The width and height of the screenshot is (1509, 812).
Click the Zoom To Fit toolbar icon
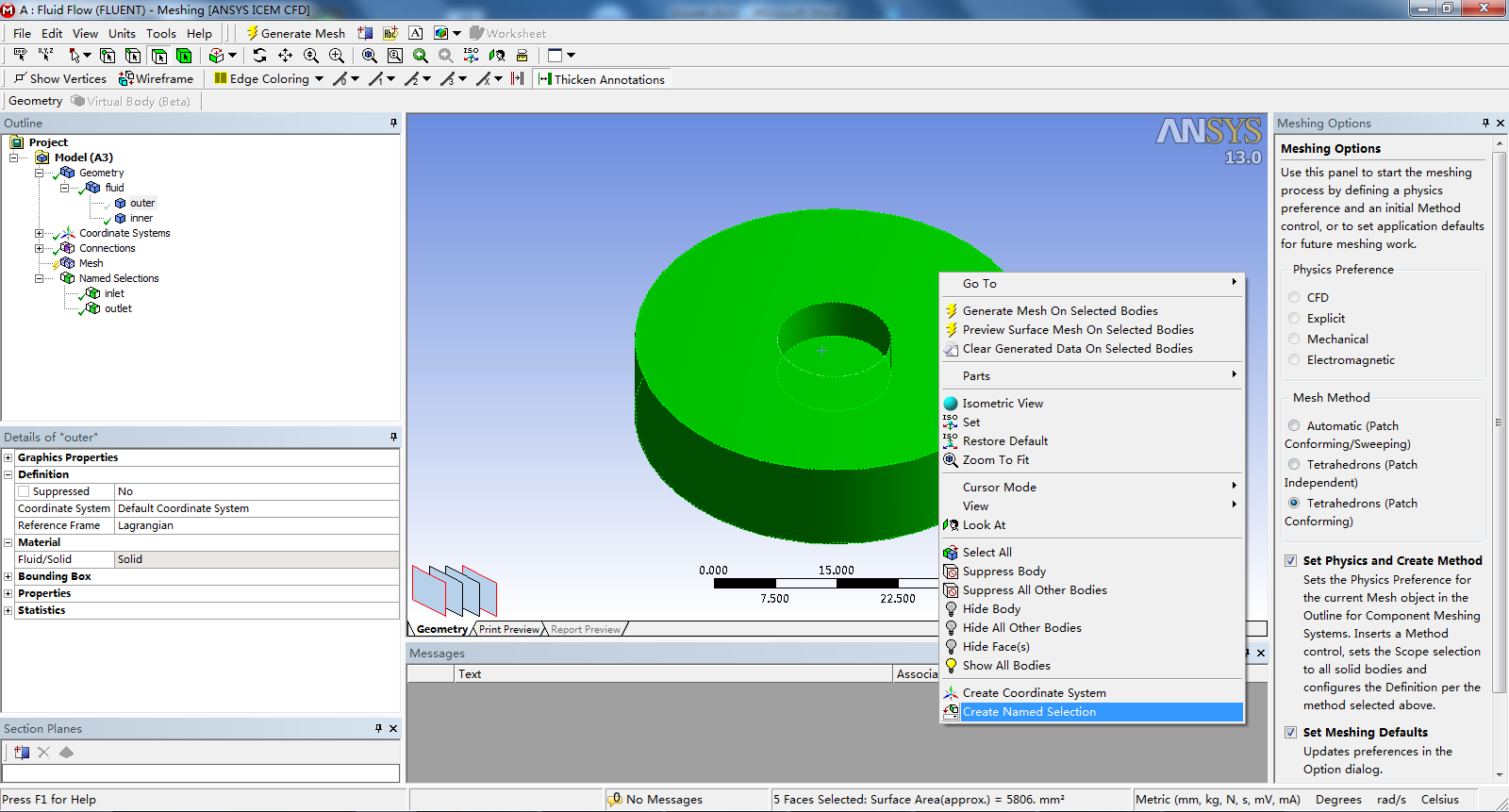370,56
